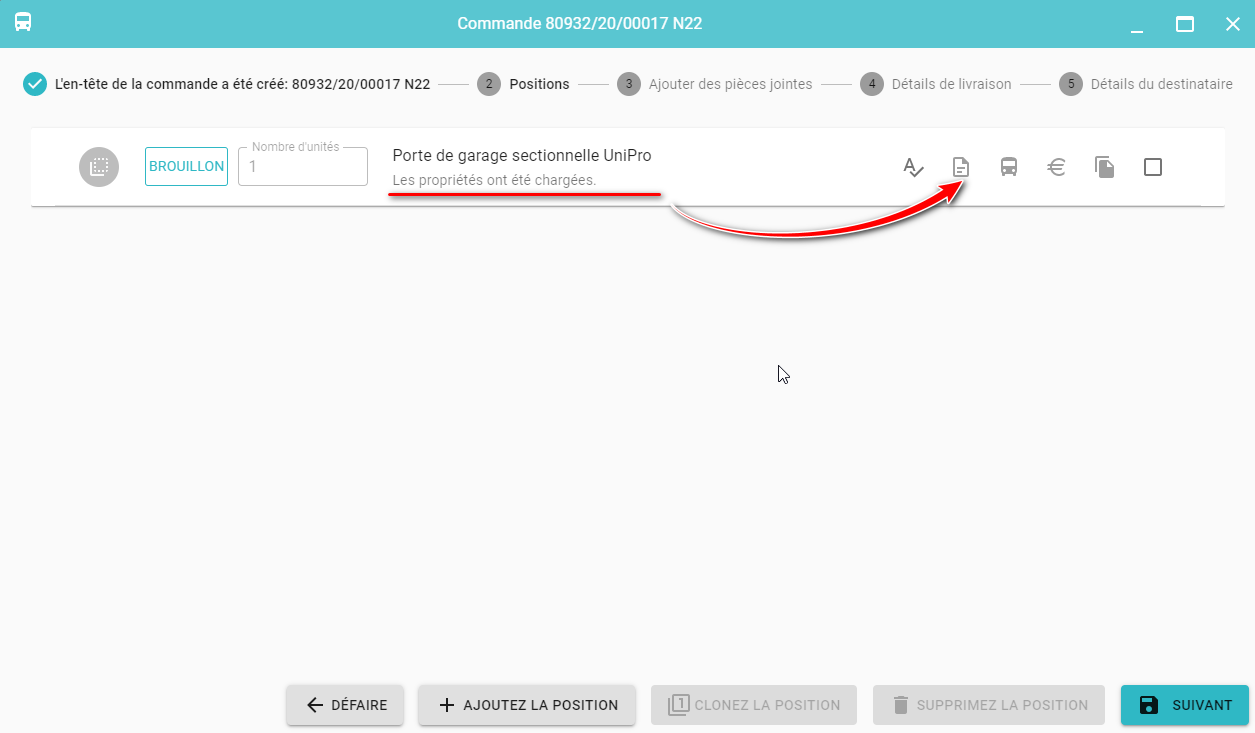Screen dimensions: 1255x733
Task: Focus the Nombre d'unités field
Action: 303,167
